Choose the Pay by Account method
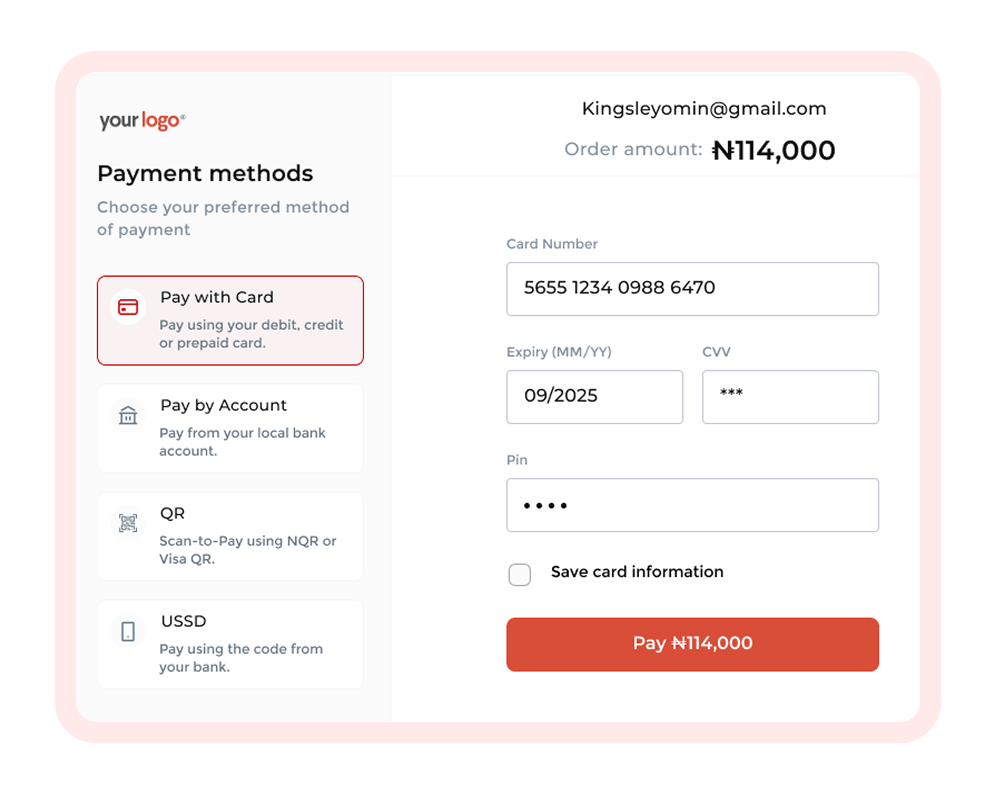Image resolution: width=994 pixels, height=792 pixels. [x=230, y=428]
